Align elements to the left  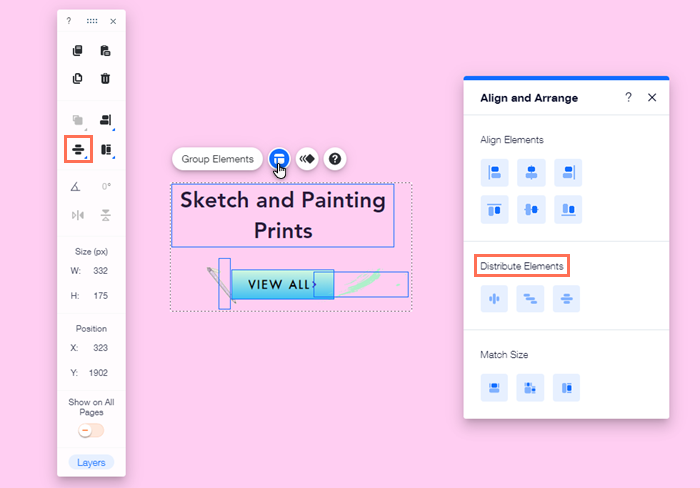(494, 172)
